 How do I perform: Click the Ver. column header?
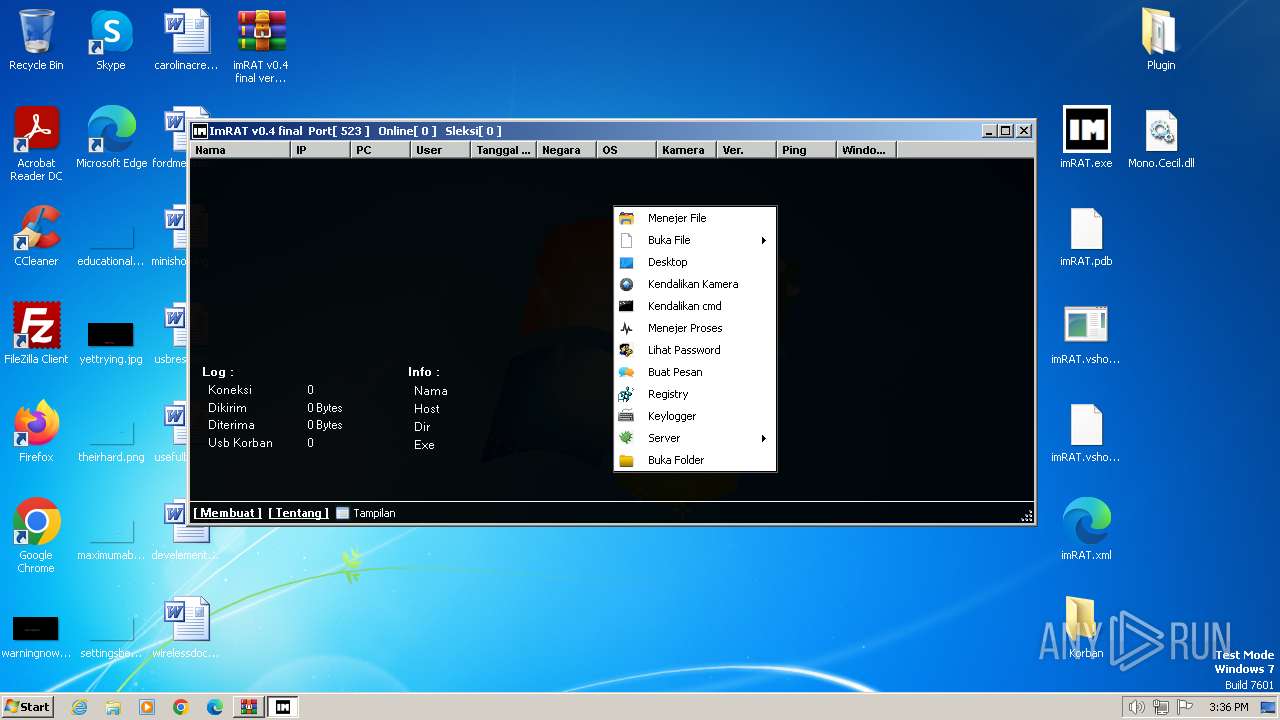pos(746,150)
